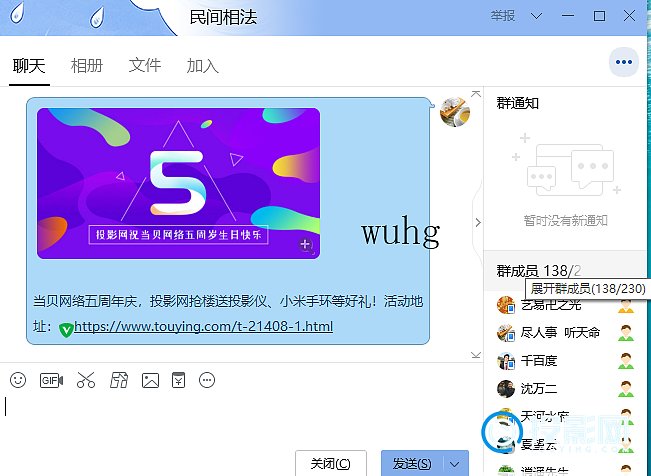Click the 关闭(C) button
The image size is (651, 476).
click(330, 464)
